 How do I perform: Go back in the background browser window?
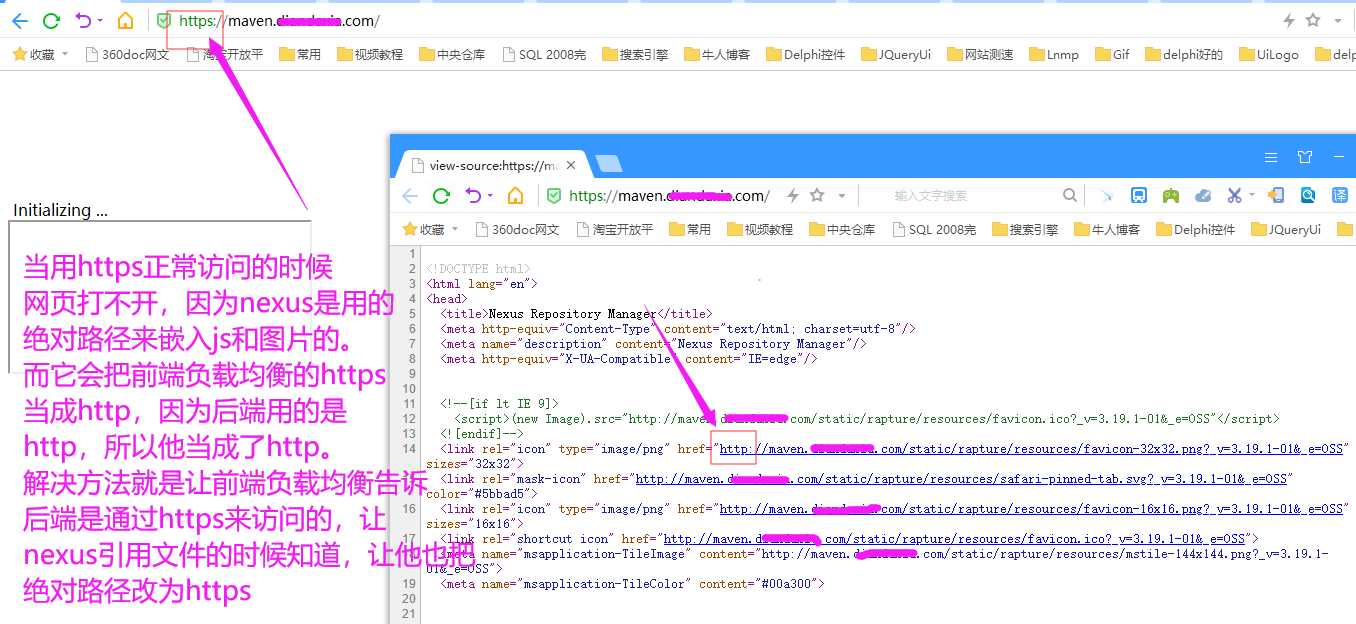pyautogui.click(x=19, y=21)
